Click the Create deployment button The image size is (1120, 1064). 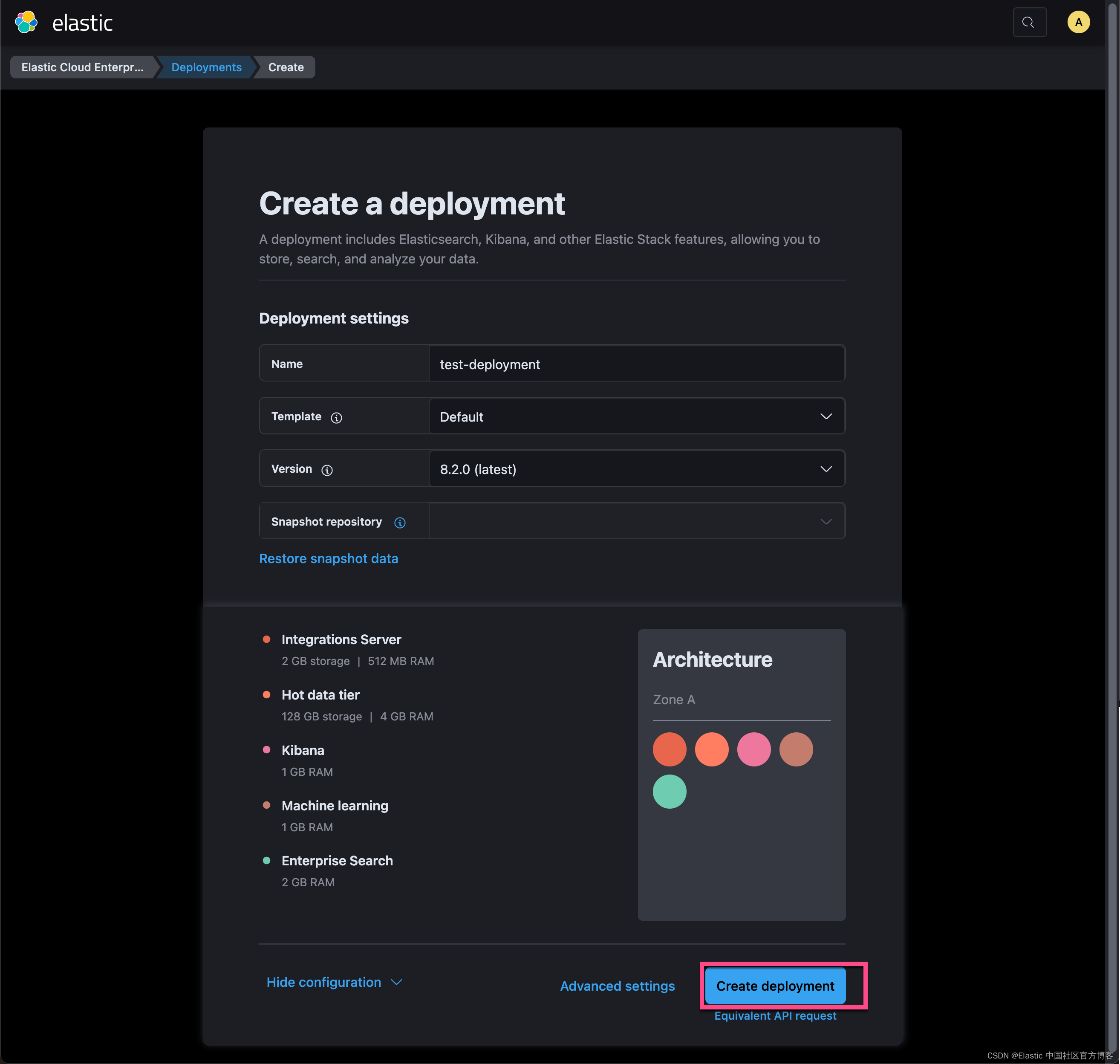tap(775, 986)
